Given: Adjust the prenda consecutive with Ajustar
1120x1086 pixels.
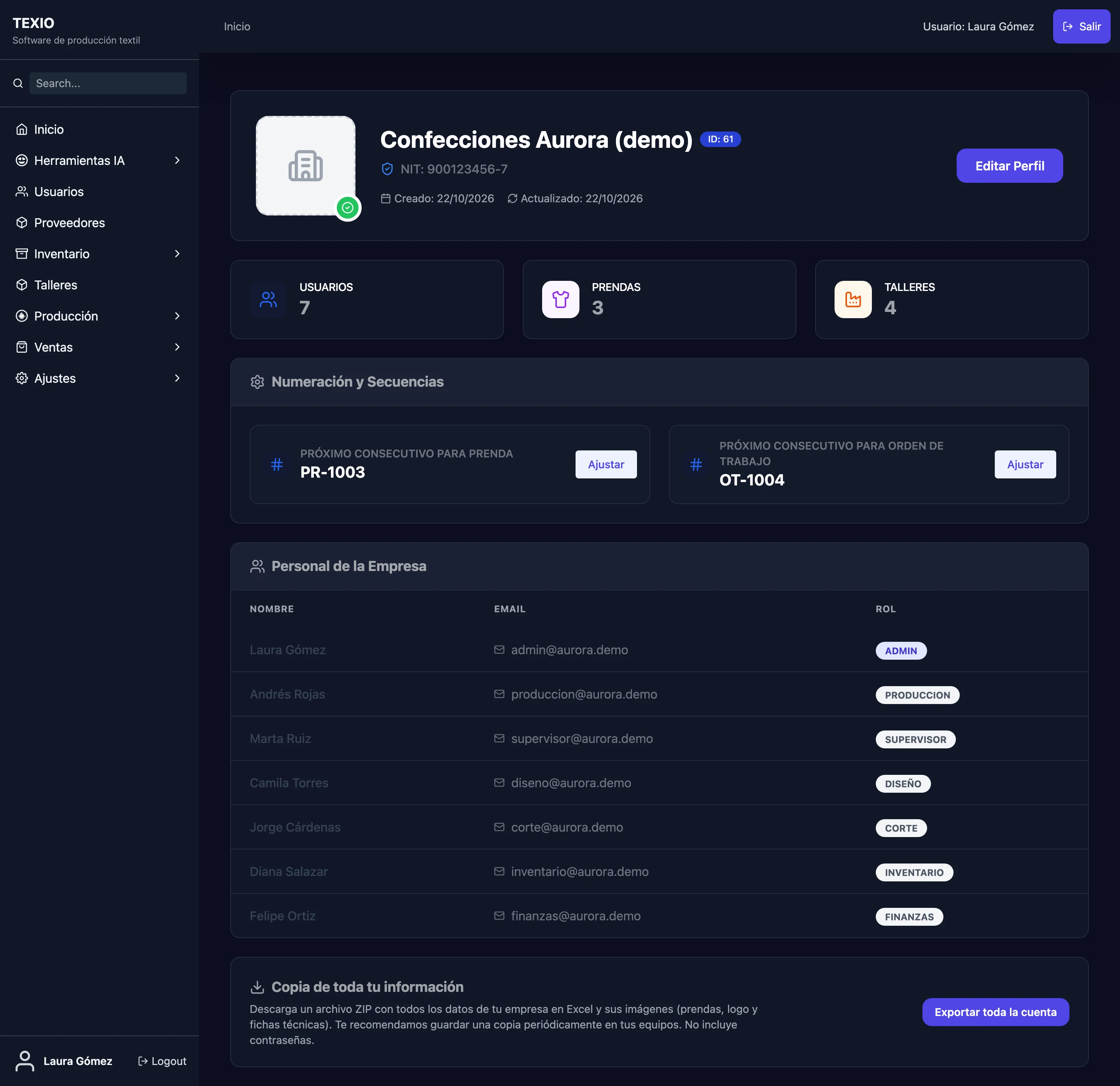Looking at the screenshot, I should [x=606, y=464].
